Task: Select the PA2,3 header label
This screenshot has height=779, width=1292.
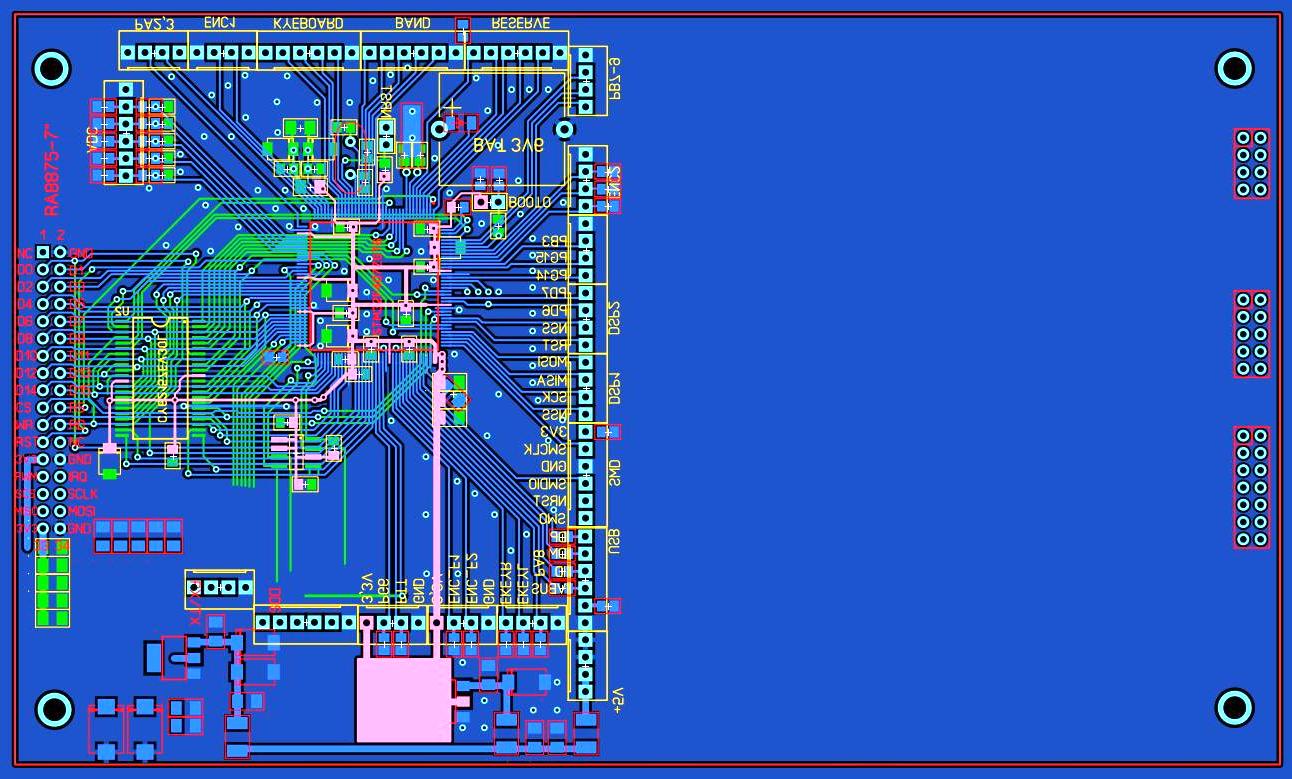Action: point(154,23)
